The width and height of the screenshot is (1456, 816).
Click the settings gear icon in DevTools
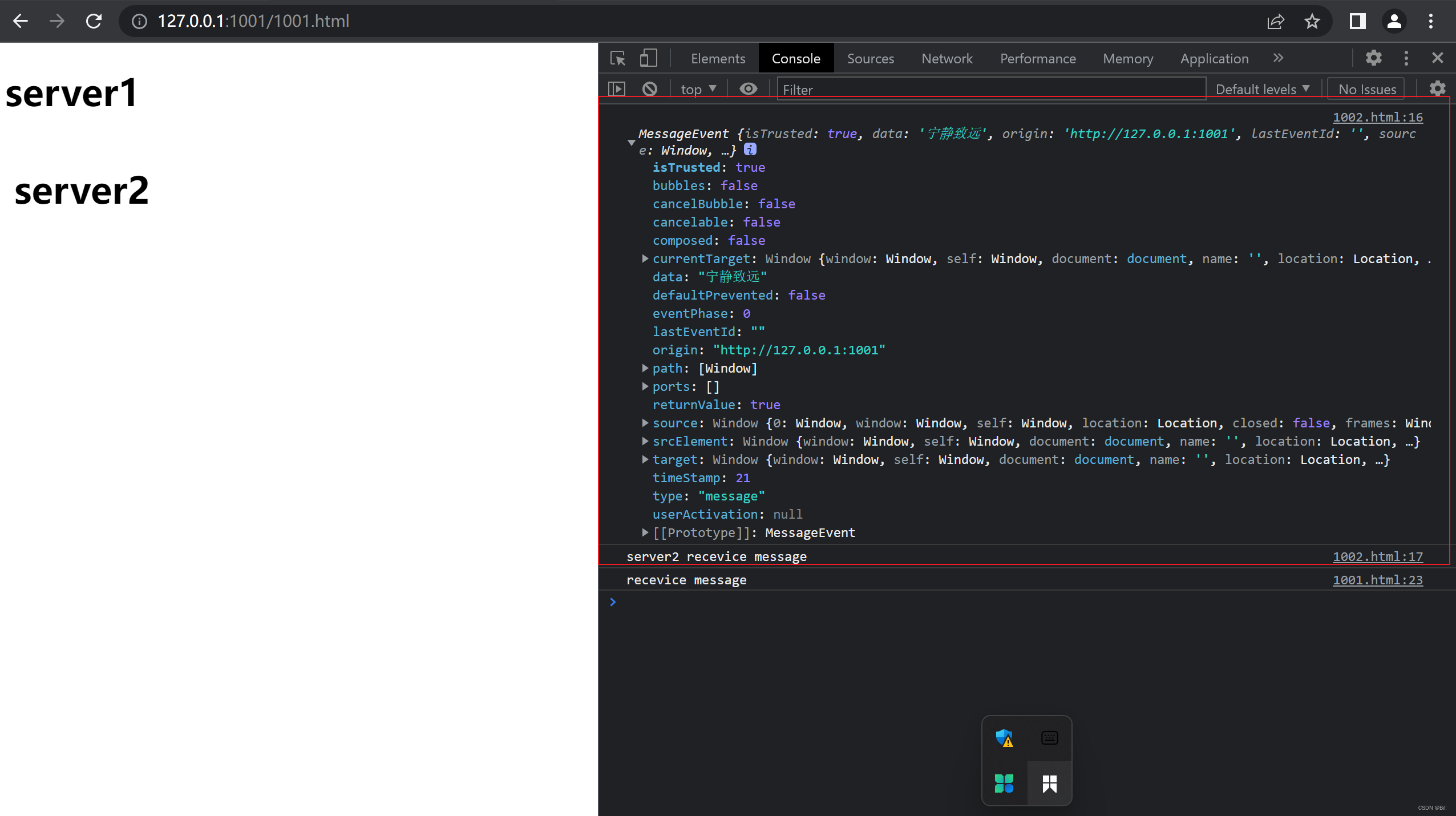point(1373,58)
